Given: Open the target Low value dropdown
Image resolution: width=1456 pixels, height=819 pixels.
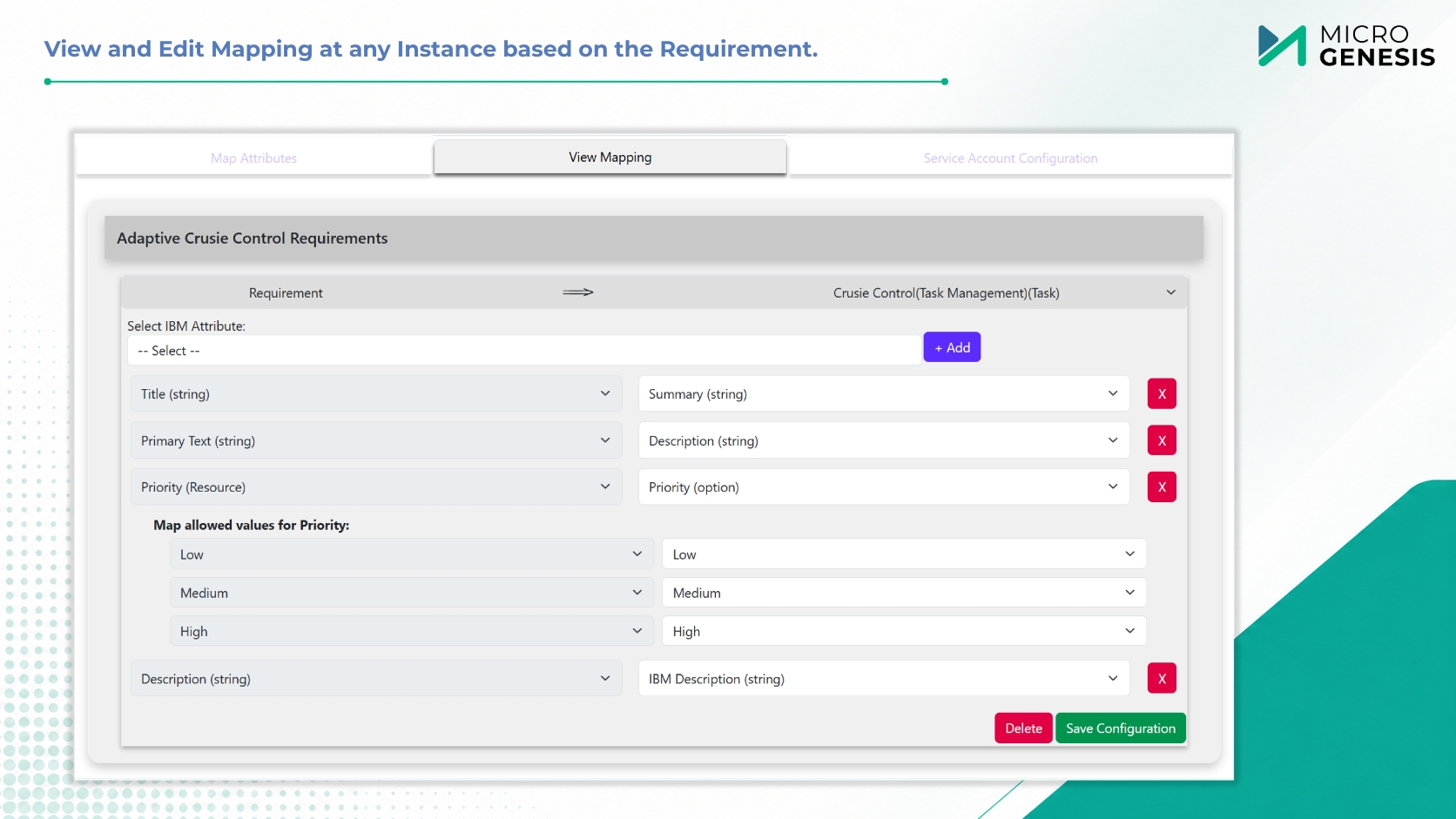Looking at the screenshot, I should tap(904, 554).
